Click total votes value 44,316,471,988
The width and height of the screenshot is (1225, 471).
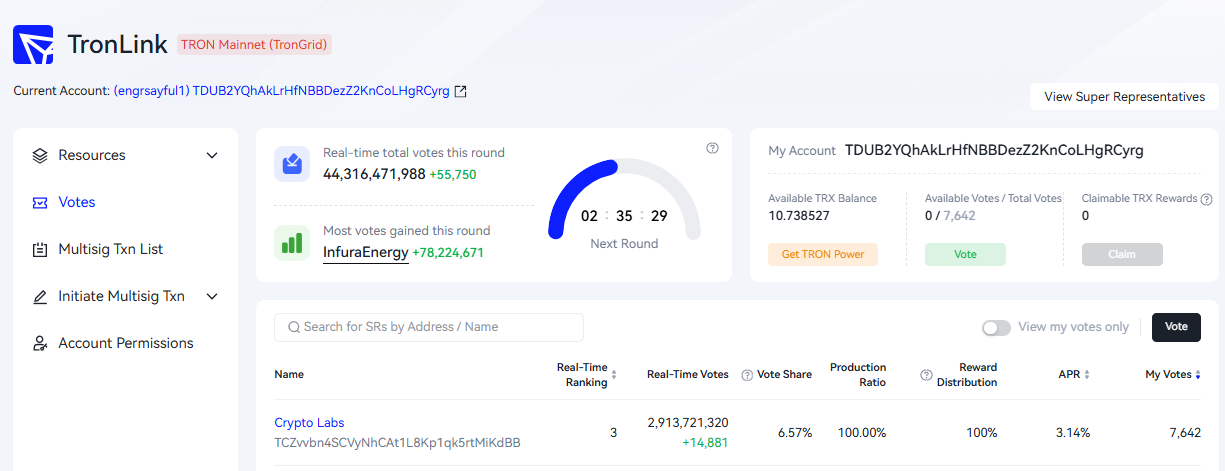tap(374, 174)
